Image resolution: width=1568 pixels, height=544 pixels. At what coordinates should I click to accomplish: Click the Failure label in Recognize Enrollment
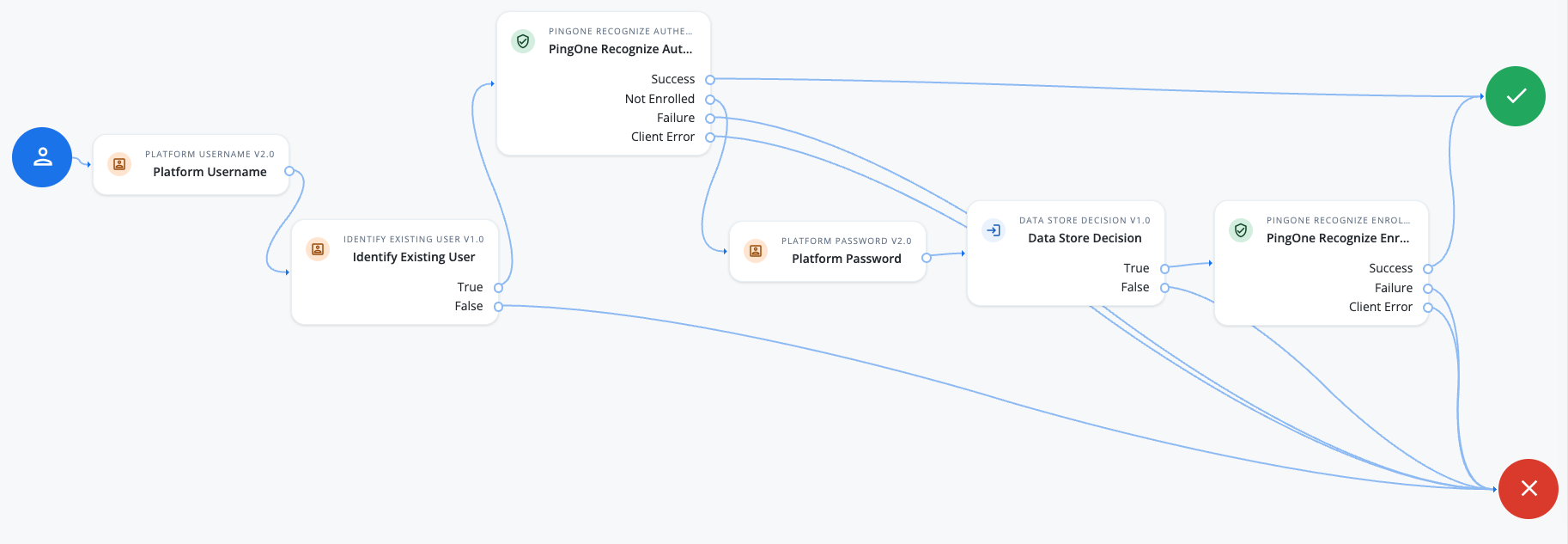[x=1393, y=288]
